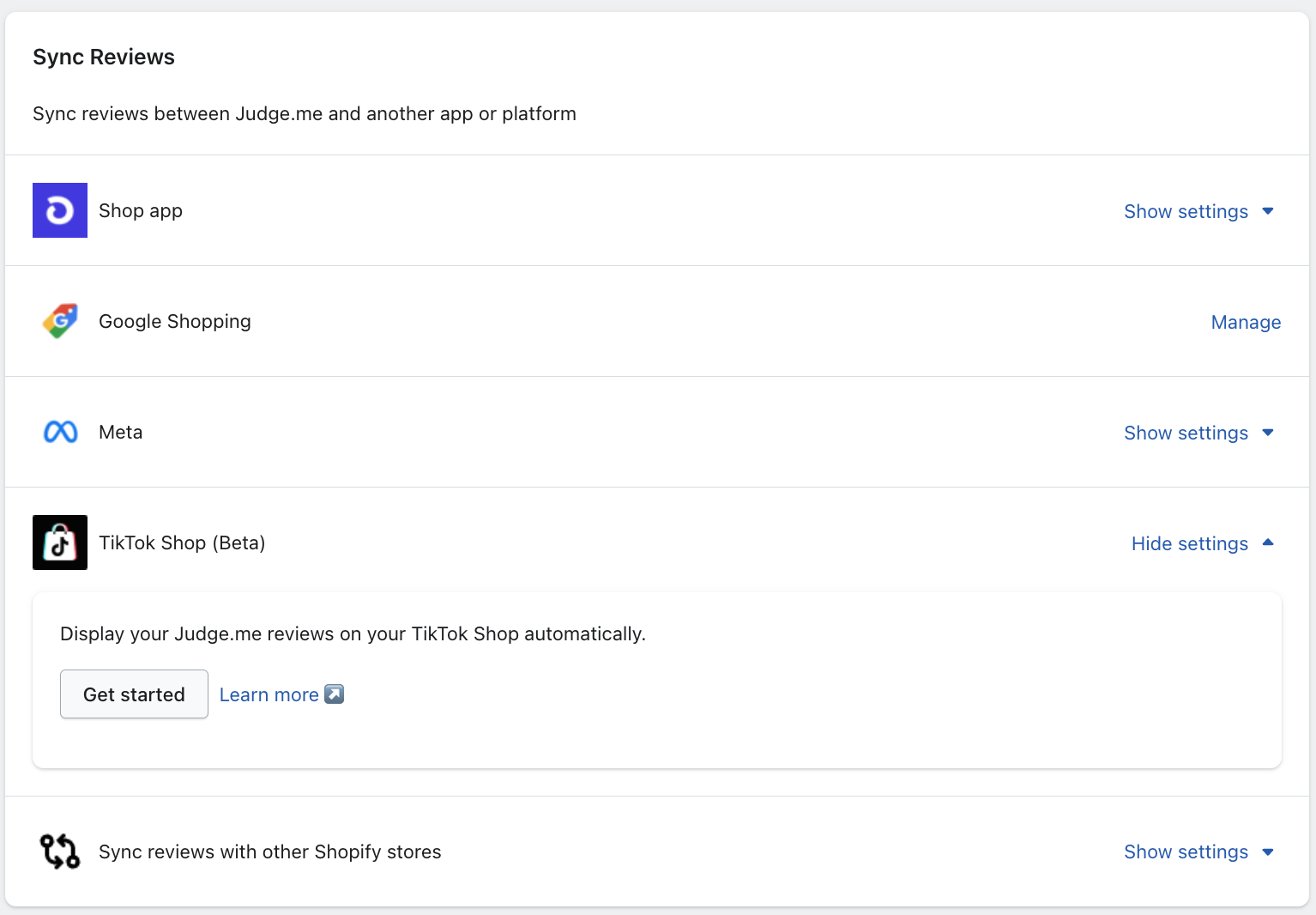Image resolution: width=1316 pixels, height=915 pixels.
Task: Click the TikTok Shop (Beta) label
Action: (x=182, y=542)
